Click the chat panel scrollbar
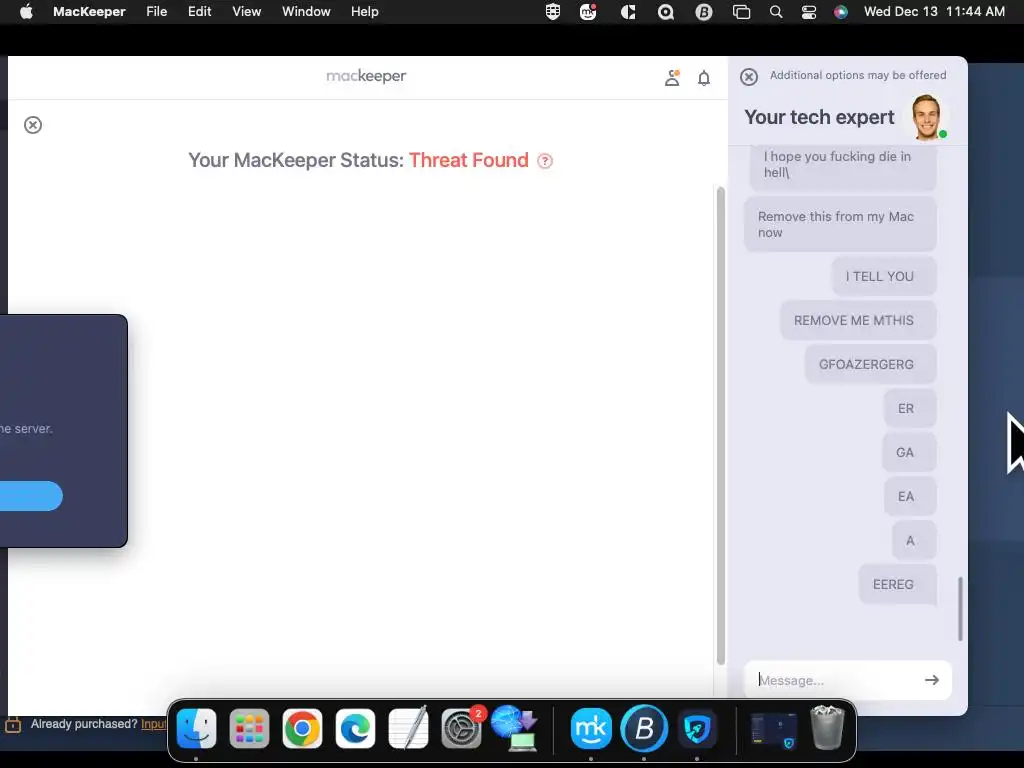Viewport: 1024px width, 768px height. pos(960,609)
